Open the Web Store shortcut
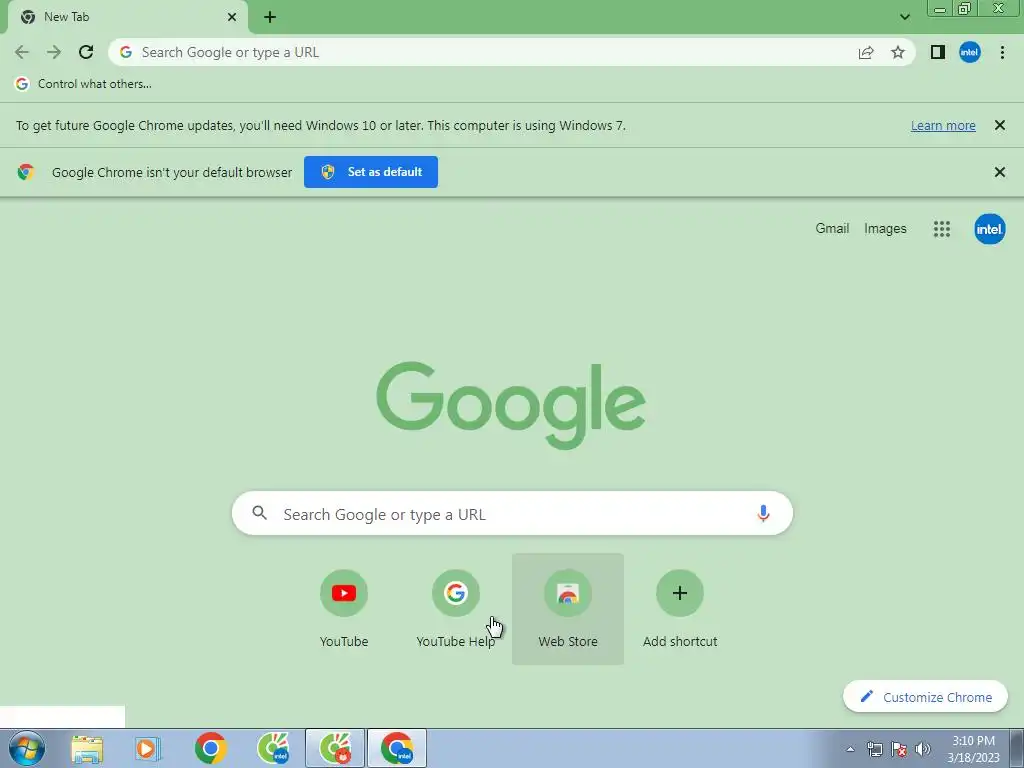 click(x=568, y=609)
